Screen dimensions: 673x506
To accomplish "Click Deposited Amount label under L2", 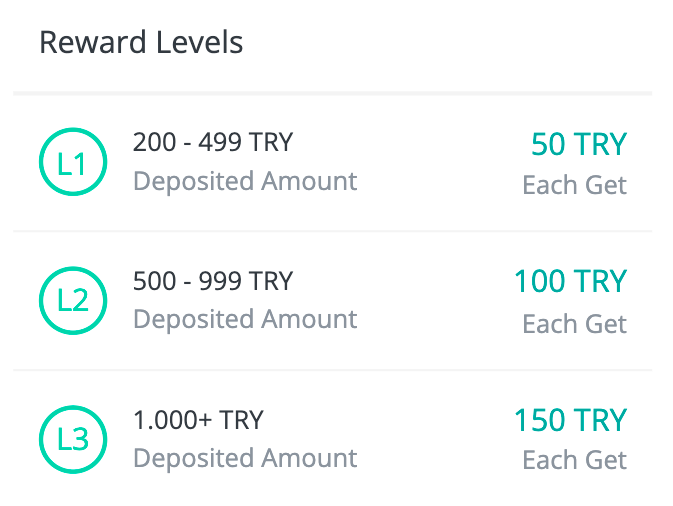I will [245, 319].
